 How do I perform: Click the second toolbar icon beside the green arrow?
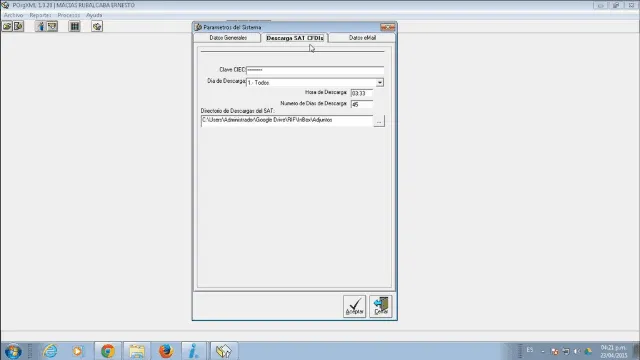(18, 27)
